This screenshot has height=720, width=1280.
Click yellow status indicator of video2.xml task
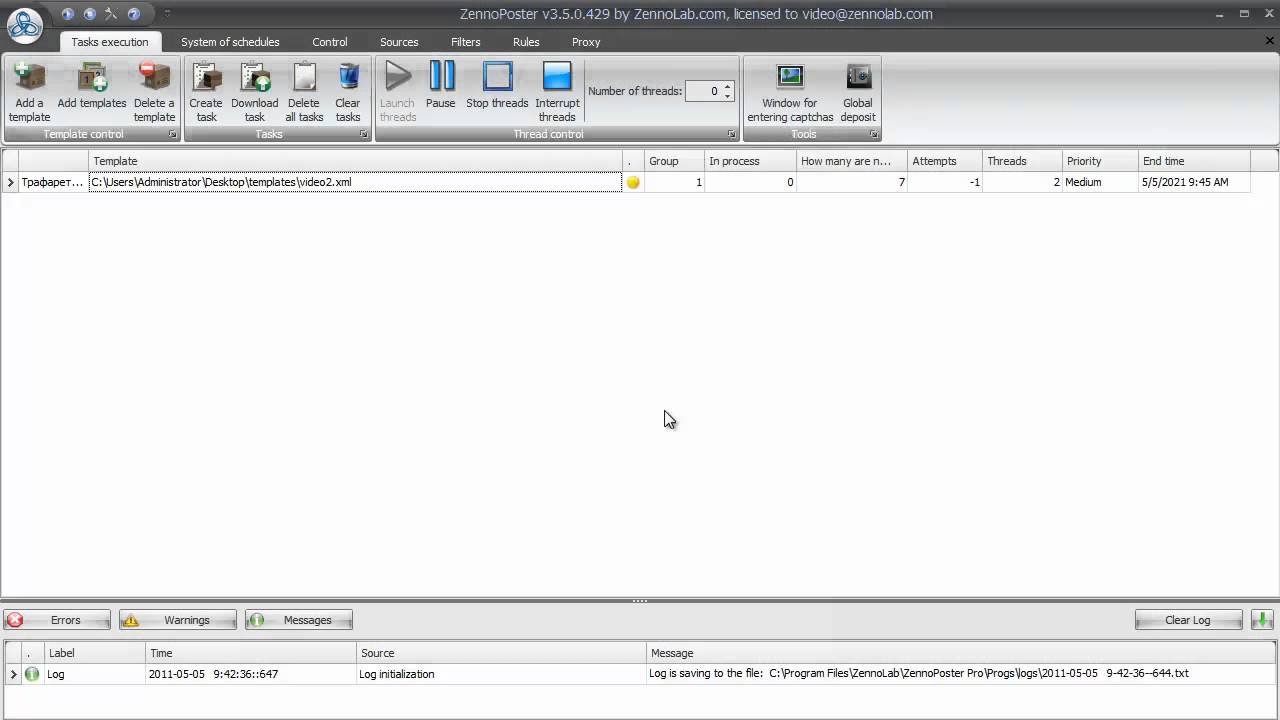633,182
